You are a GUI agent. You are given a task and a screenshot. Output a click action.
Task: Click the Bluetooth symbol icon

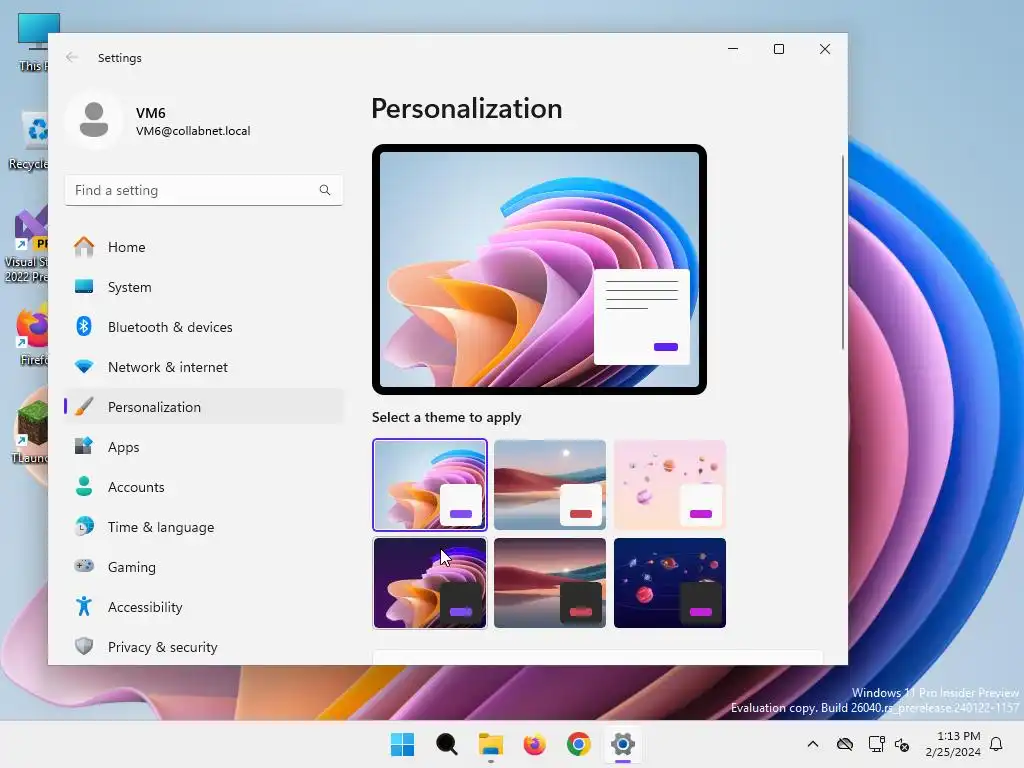click(x=84, y=326)
